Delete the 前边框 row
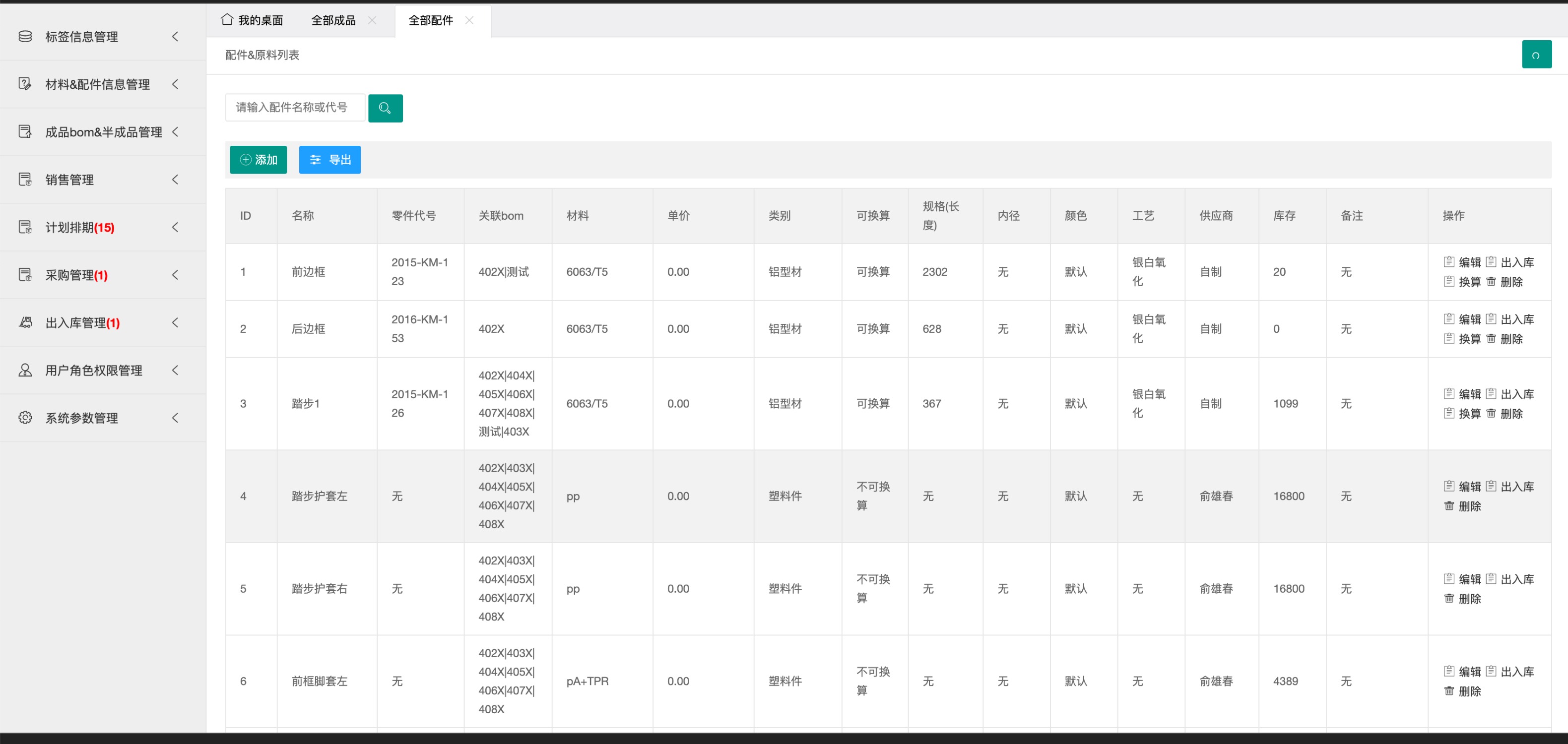 click(x=1504, y=282)
